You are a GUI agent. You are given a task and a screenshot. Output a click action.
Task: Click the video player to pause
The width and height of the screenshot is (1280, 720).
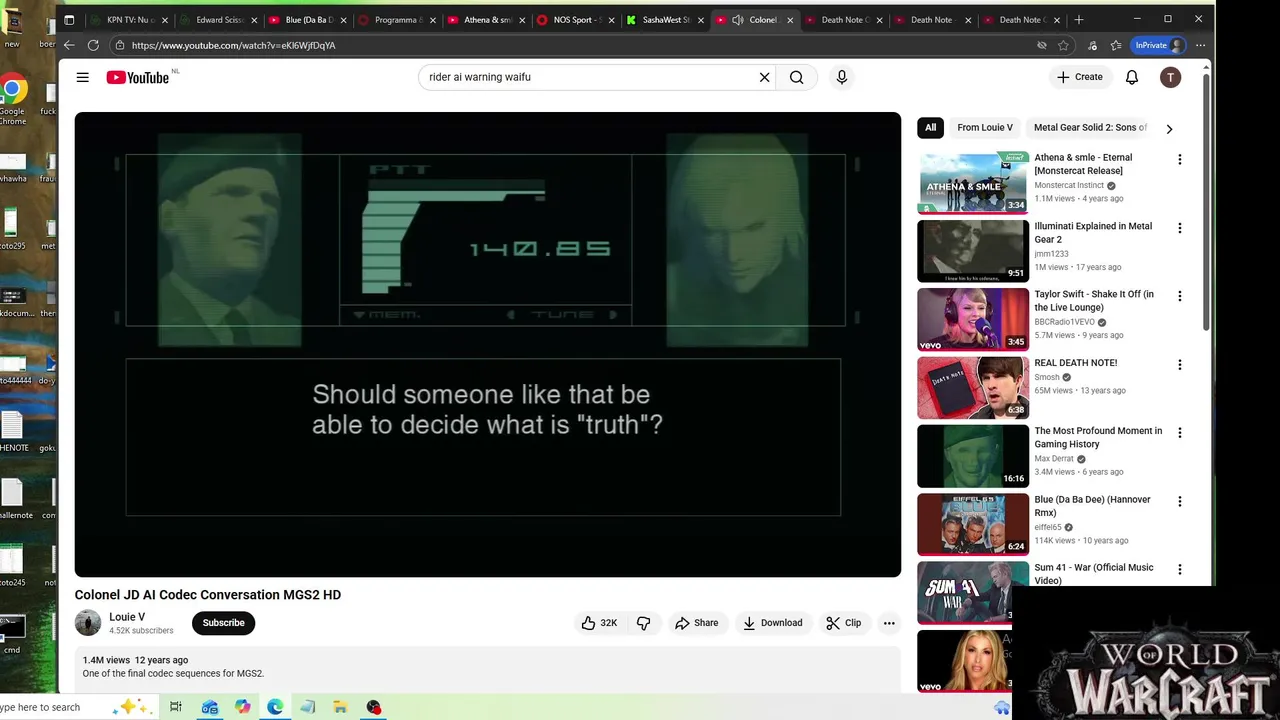(x=488, y=345)
